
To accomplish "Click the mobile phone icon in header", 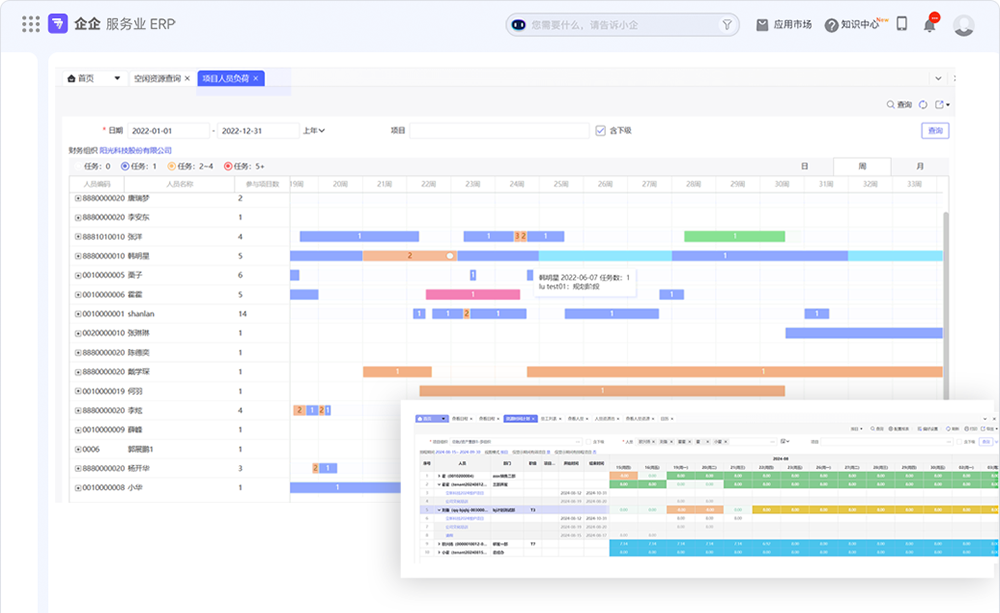I will pos(902,24).
